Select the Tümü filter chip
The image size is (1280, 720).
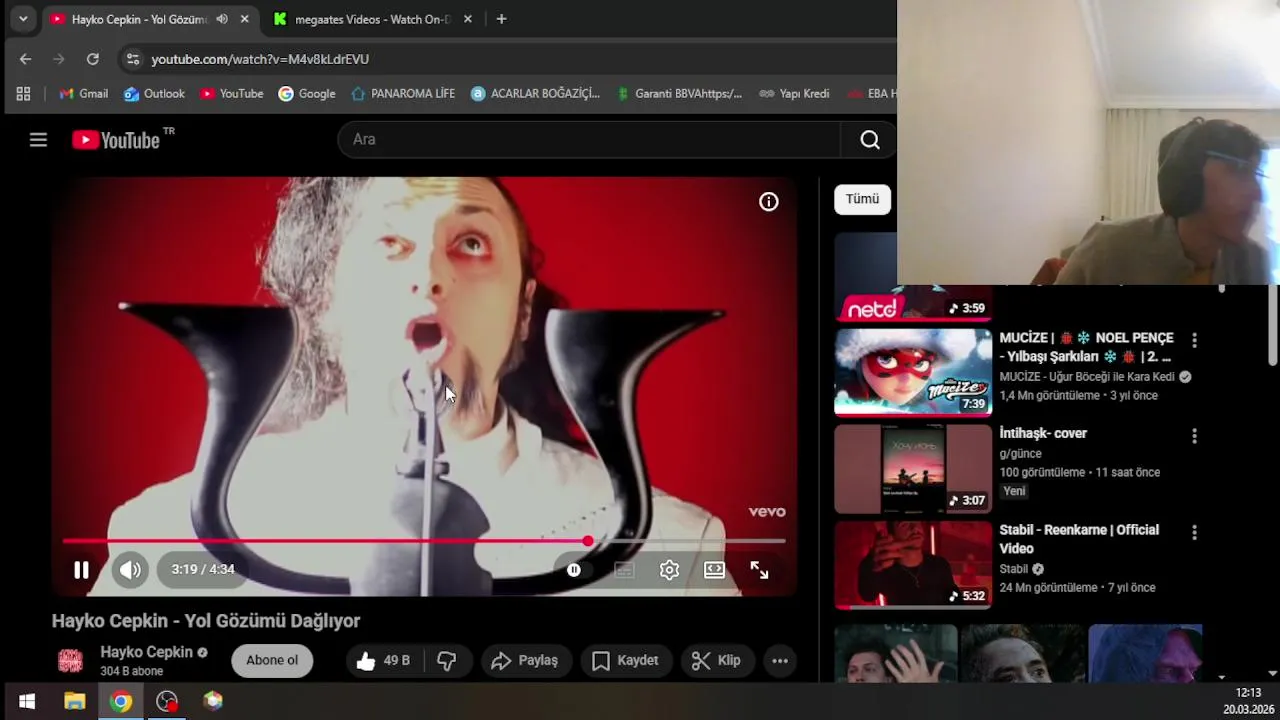(x=862, y=199)
